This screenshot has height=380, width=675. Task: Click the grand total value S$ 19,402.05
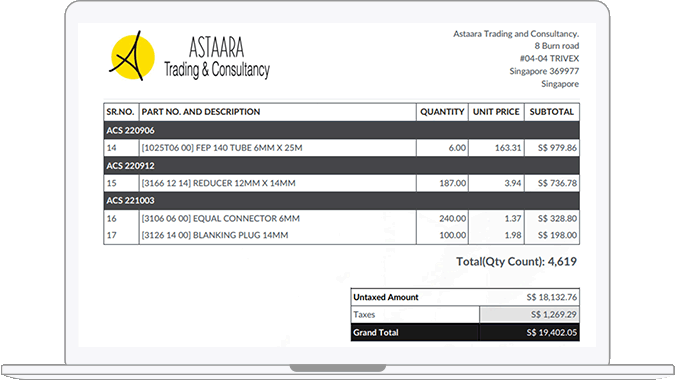click(551, 332)
